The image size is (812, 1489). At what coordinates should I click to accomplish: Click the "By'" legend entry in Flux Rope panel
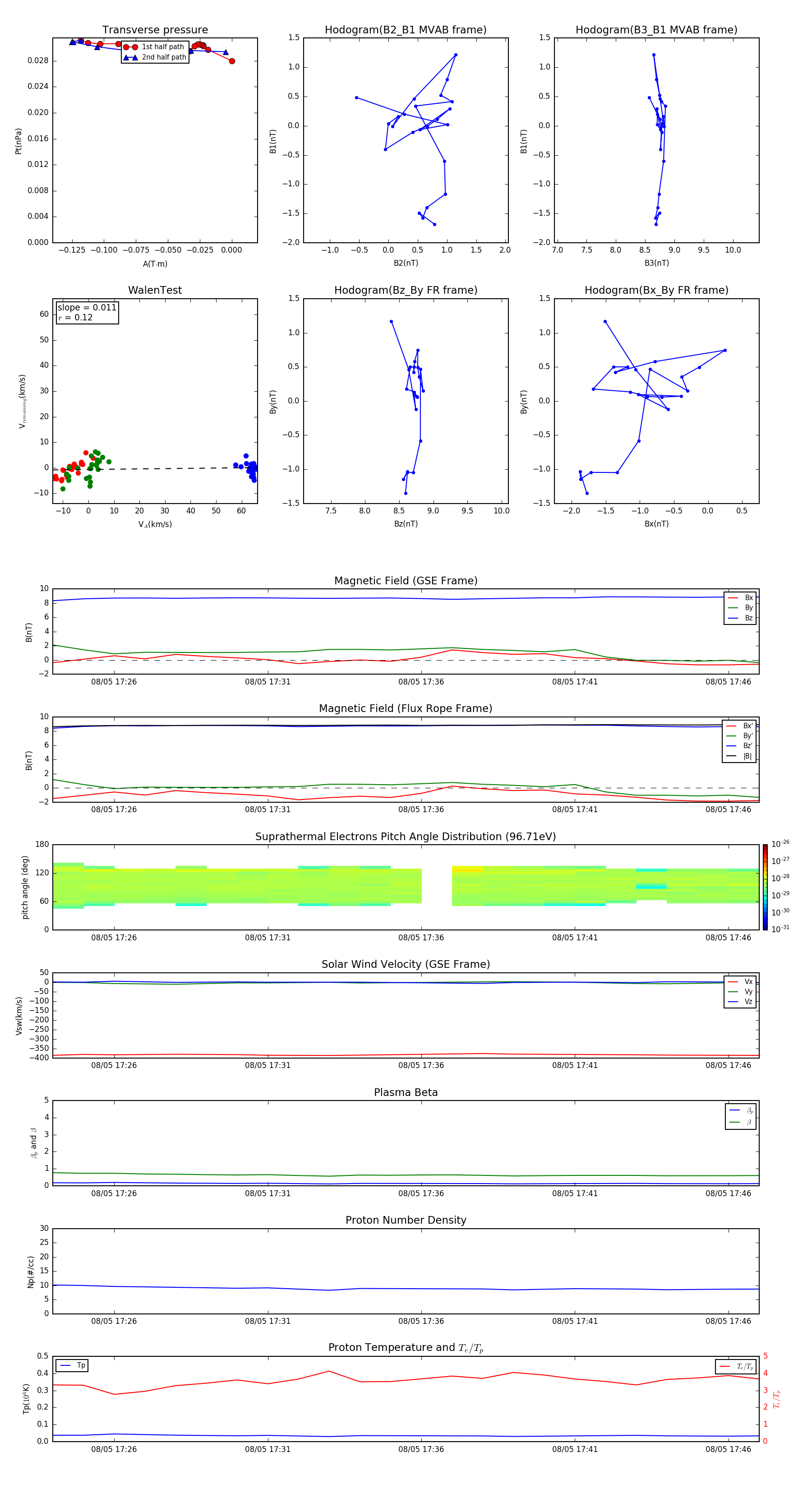click(x=739, y=736)
